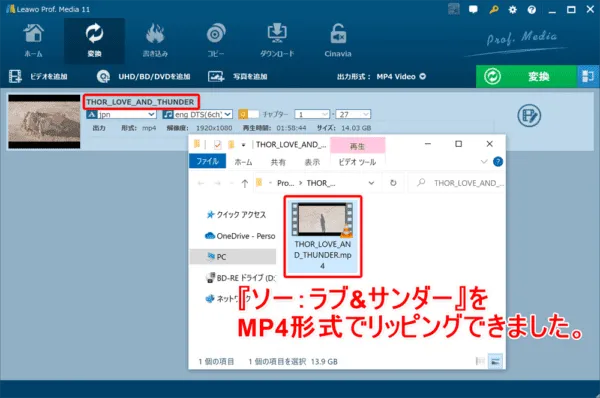Select the THOR_LOVE_AND_THUNDER.mp4 file
The image size is (600, 398).
(x=323, y=237)
